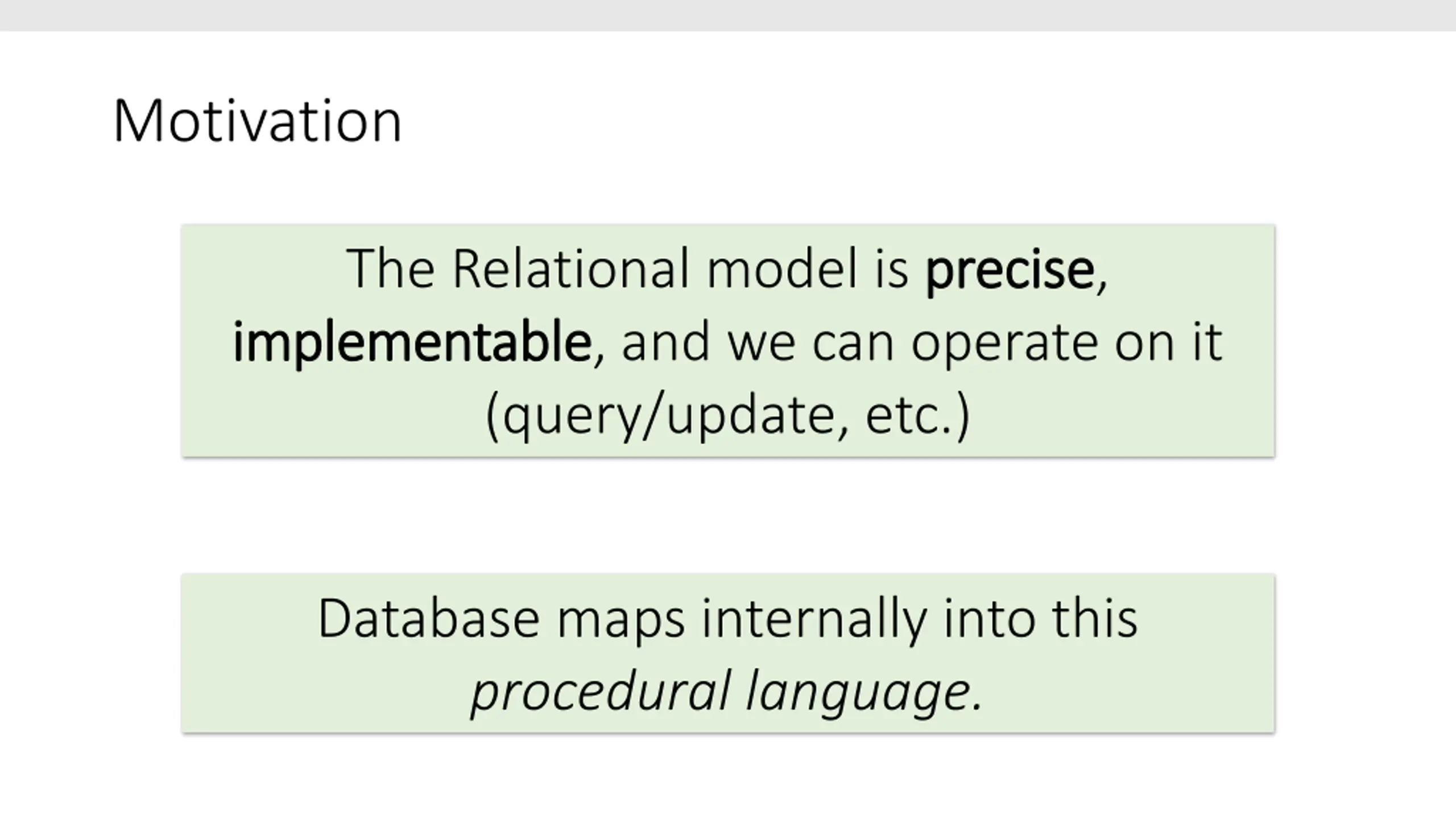This screenshot has width=1456, height=819.
Task: Click the Motivation slide title
Action: tap(258, 121)
